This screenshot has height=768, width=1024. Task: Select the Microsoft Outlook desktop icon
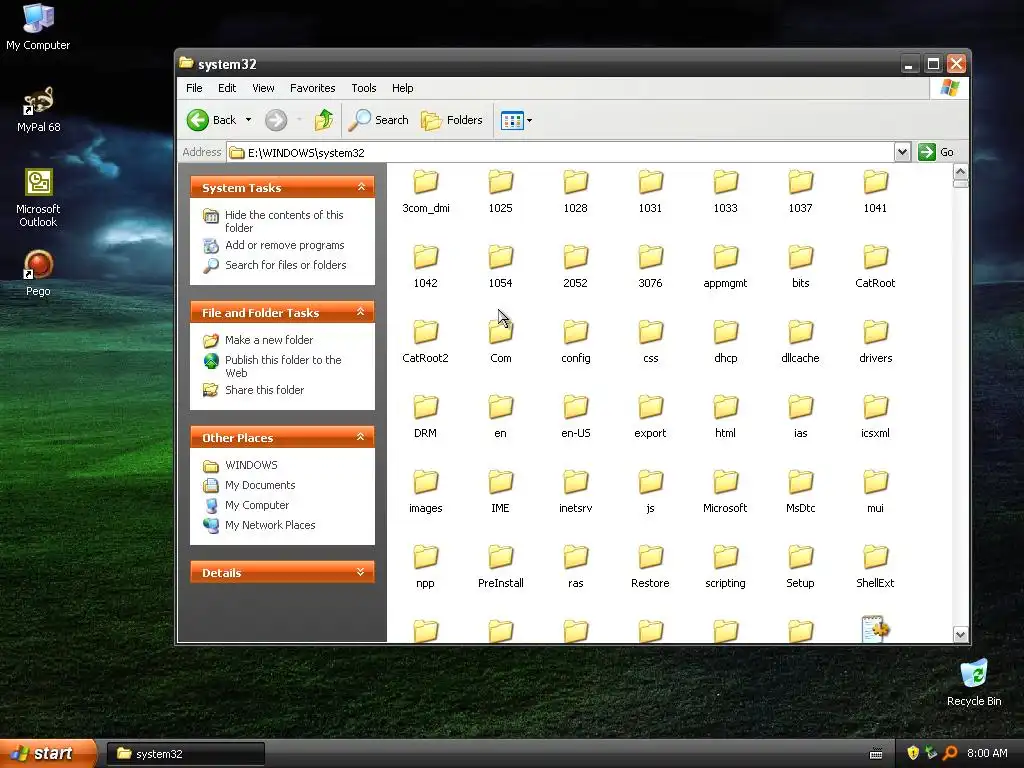tap(38, 198)
